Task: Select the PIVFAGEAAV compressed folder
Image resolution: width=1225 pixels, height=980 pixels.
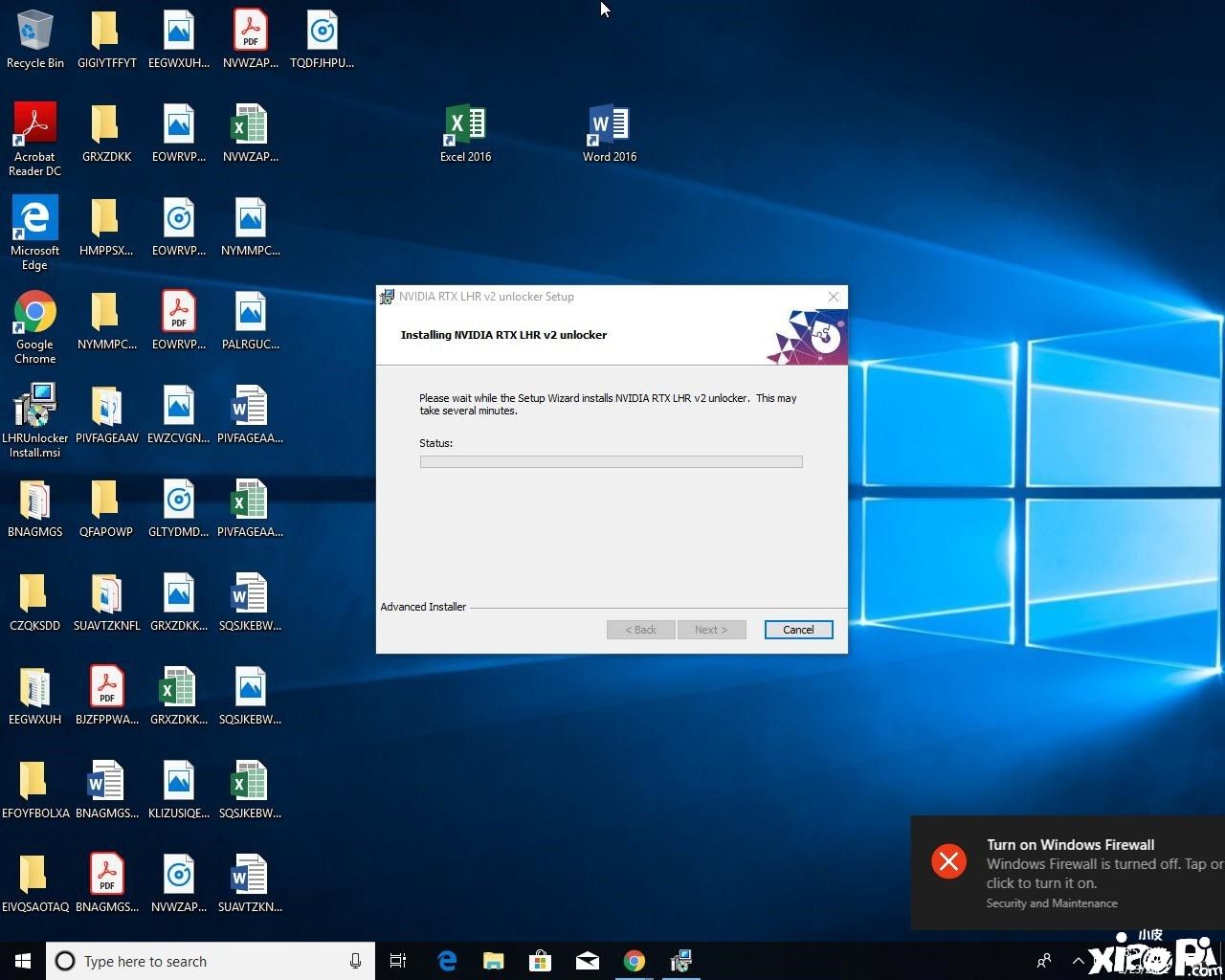Action: click(x=107, y=414)
